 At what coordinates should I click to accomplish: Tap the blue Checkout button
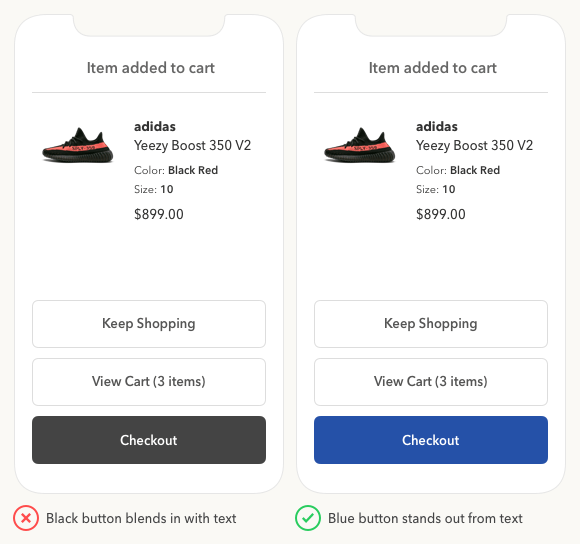[x=431, y=440]
